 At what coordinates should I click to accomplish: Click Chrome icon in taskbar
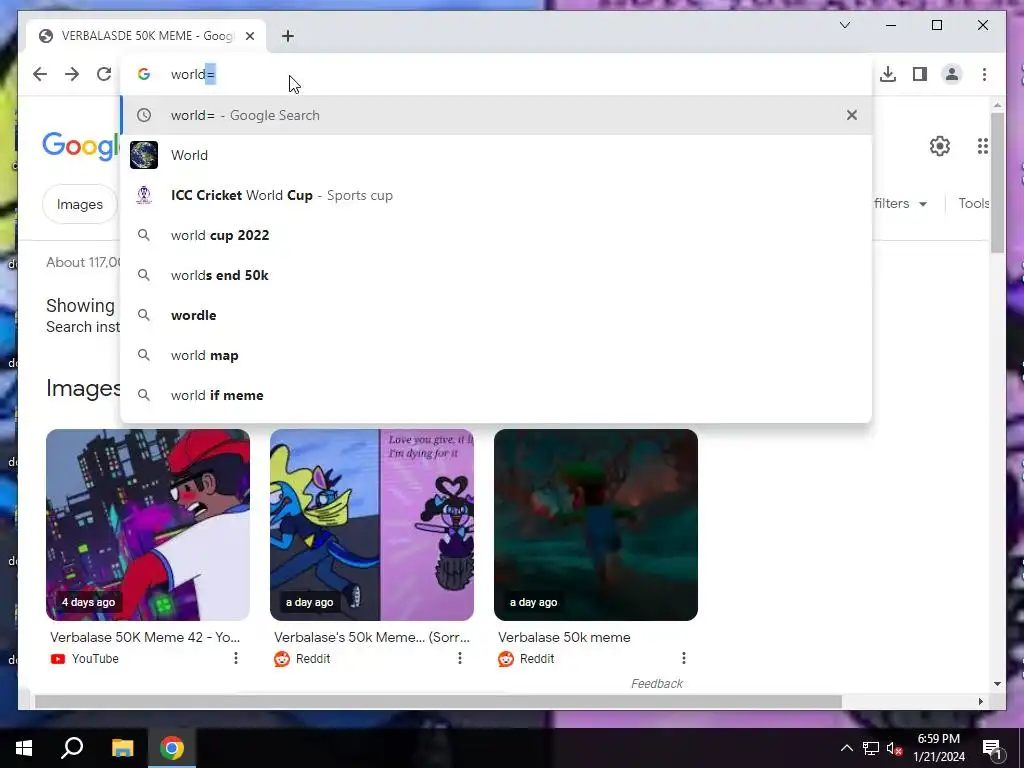[172, 748]
